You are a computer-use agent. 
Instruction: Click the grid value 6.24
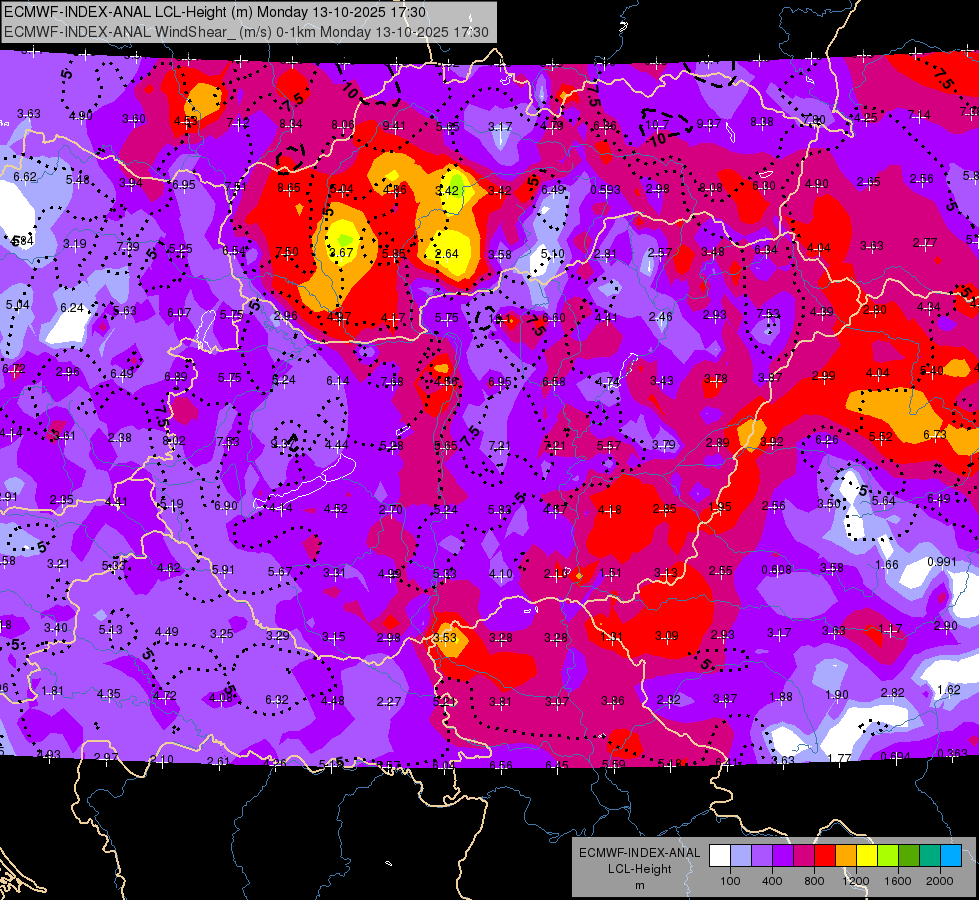coord(72,308)
